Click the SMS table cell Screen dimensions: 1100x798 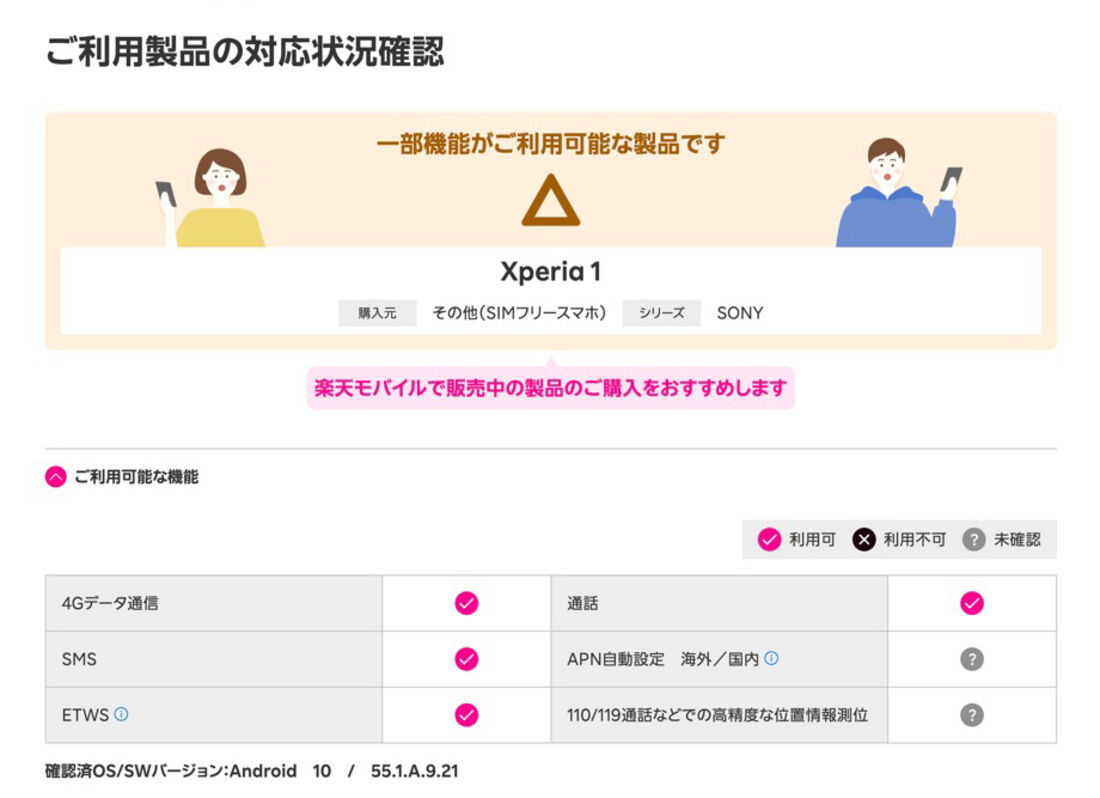[214, 659]
